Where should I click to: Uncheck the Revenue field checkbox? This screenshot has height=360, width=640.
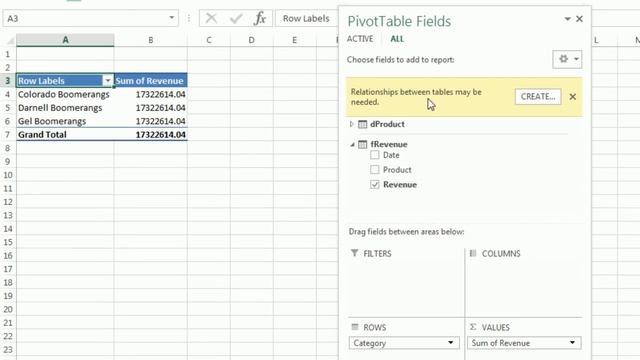(x=374, y=184)
